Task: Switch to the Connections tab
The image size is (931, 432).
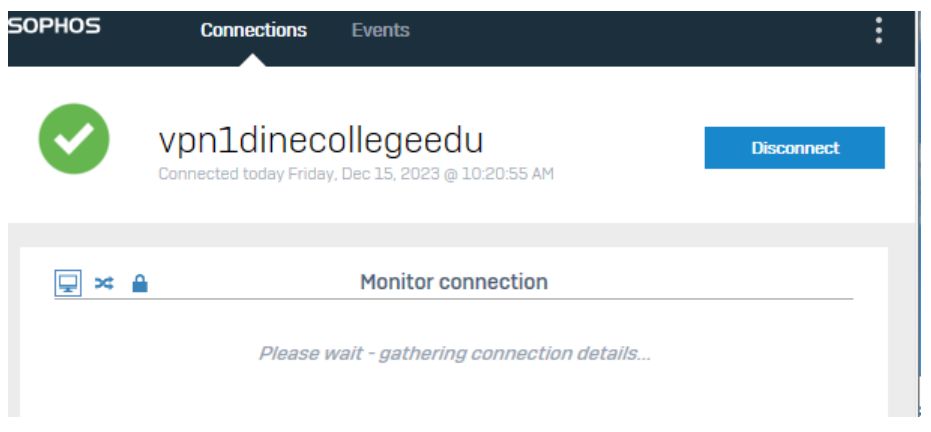Action: (254, 30)
